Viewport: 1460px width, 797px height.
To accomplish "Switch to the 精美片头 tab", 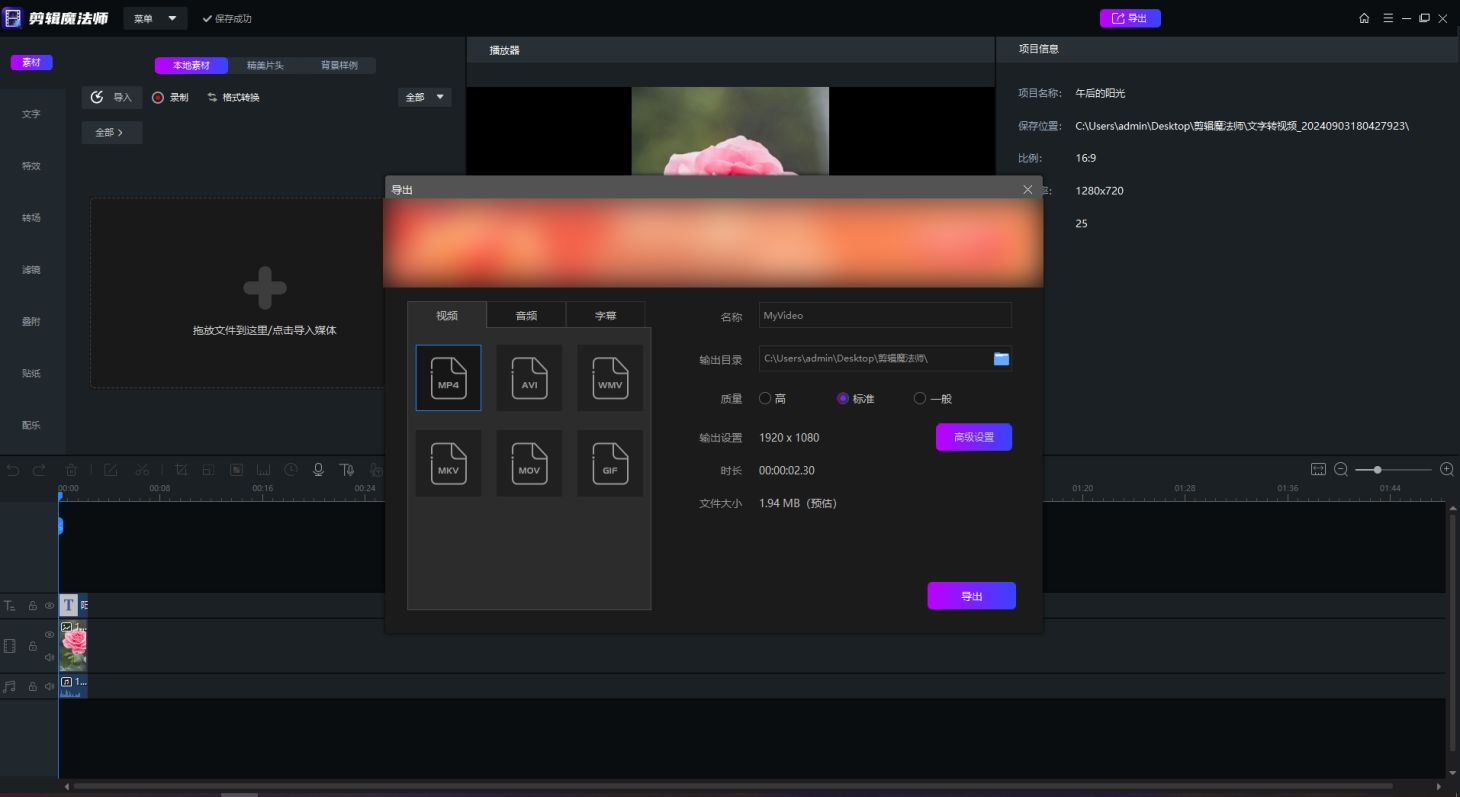I will tap(265, 65).
